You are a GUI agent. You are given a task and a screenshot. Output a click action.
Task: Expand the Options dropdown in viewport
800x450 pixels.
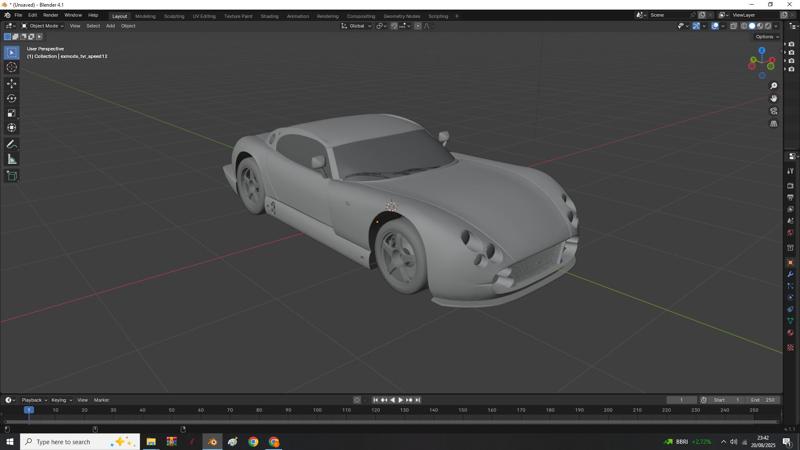pyautogui.click(x=766, y=37)
